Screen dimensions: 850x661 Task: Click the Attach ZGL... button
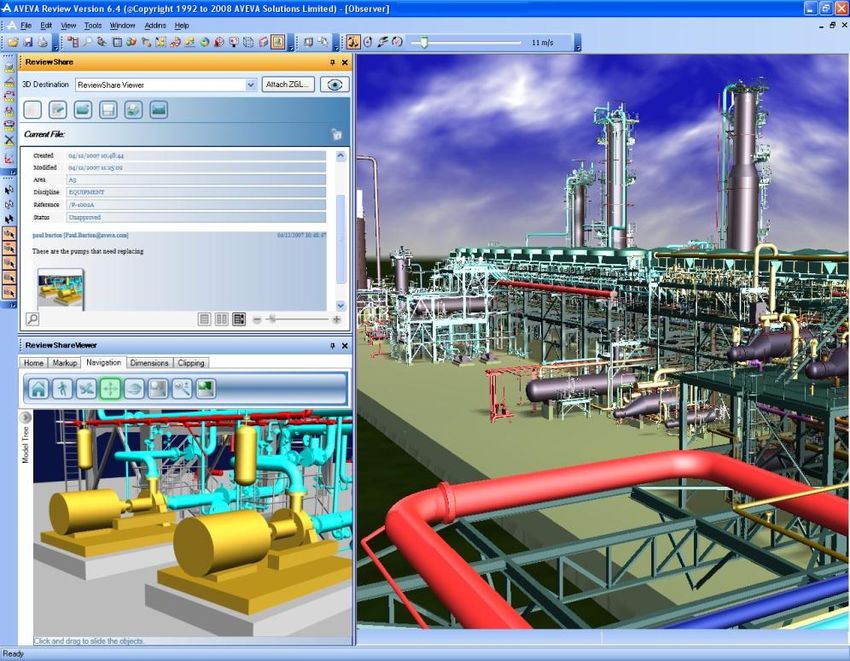click(288, 85)
